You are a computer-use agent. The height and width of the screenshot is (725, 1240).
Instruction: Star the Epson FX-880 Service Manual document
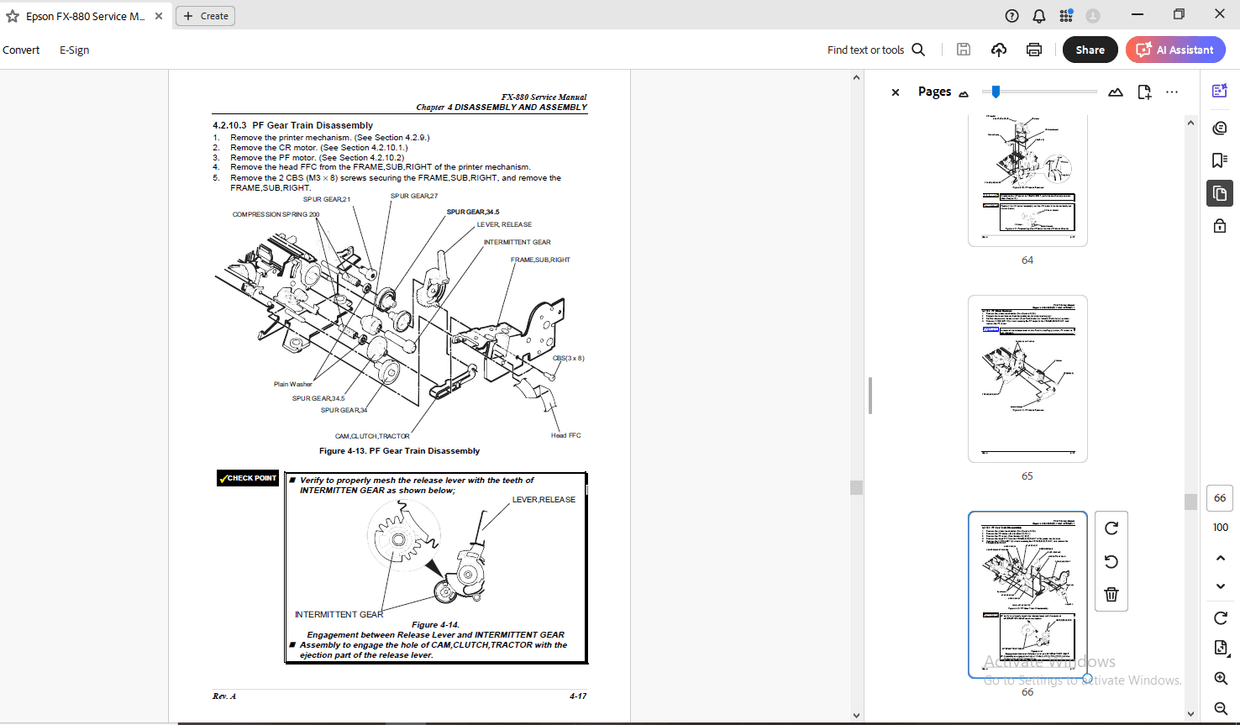click(12, 16)
